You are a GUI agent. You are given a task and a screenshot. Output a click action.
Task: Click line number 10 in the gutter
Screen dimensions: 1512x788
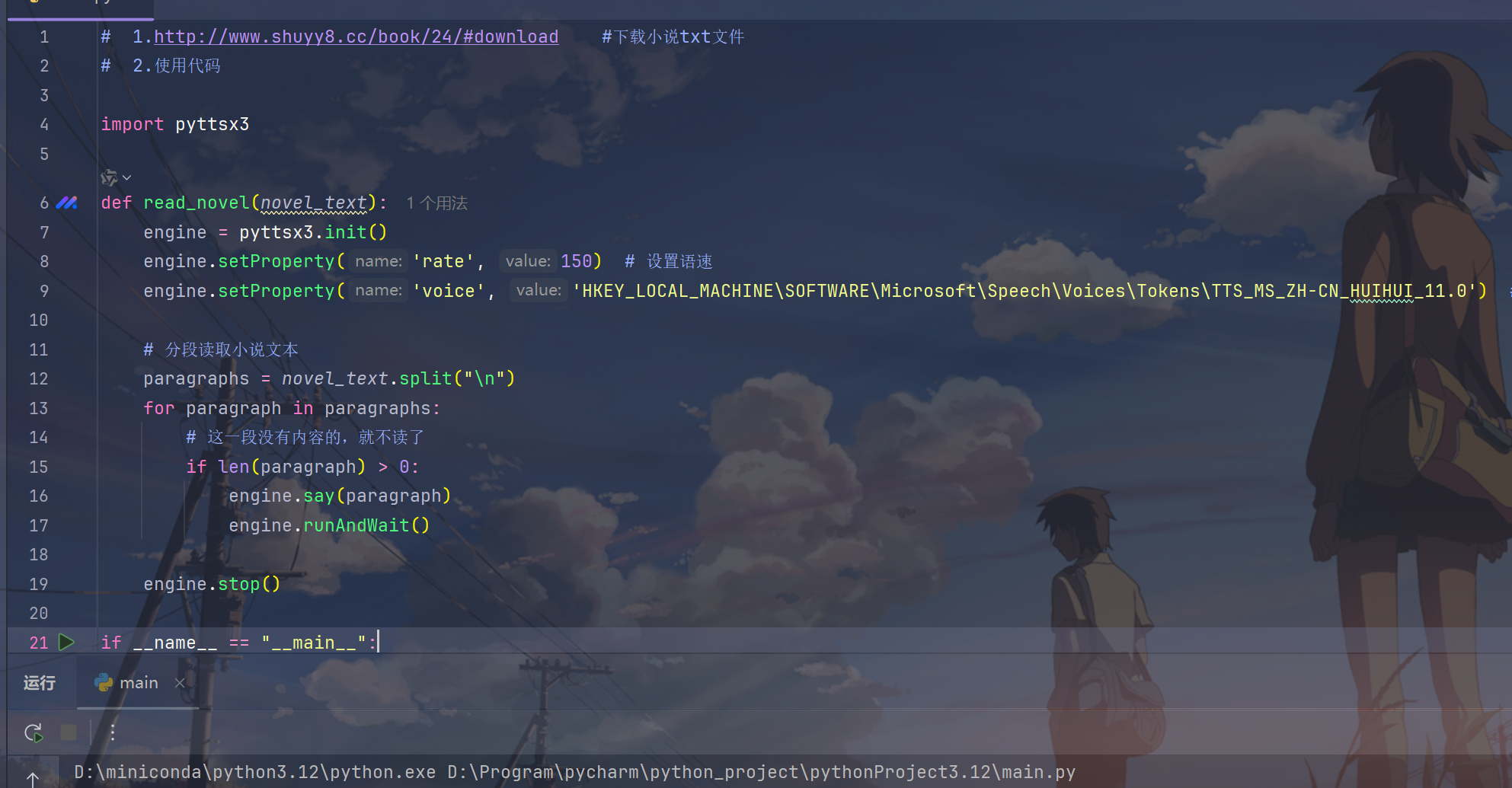[39, 320]
